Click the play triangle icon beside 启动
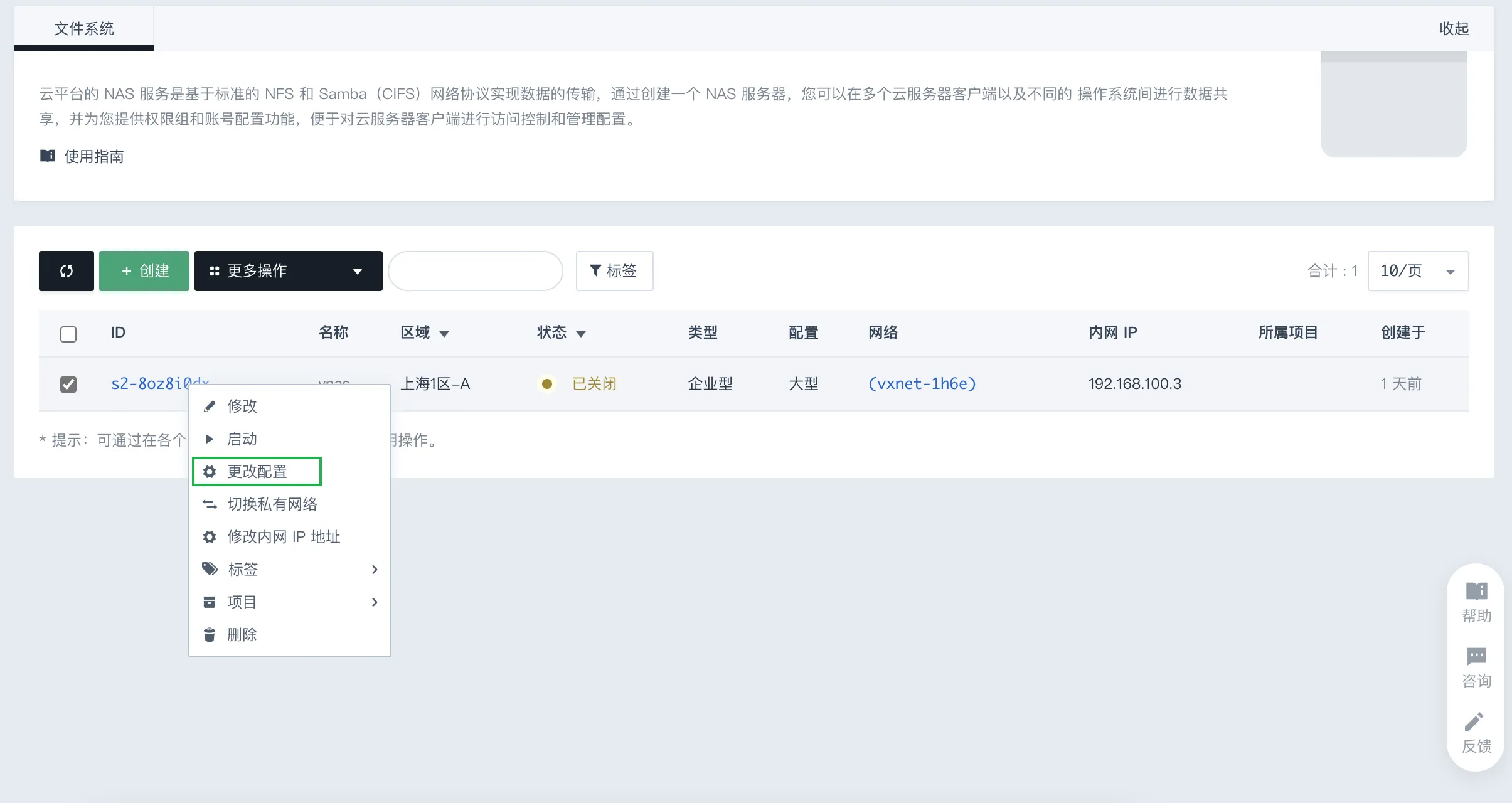 (x=210, y=439)
